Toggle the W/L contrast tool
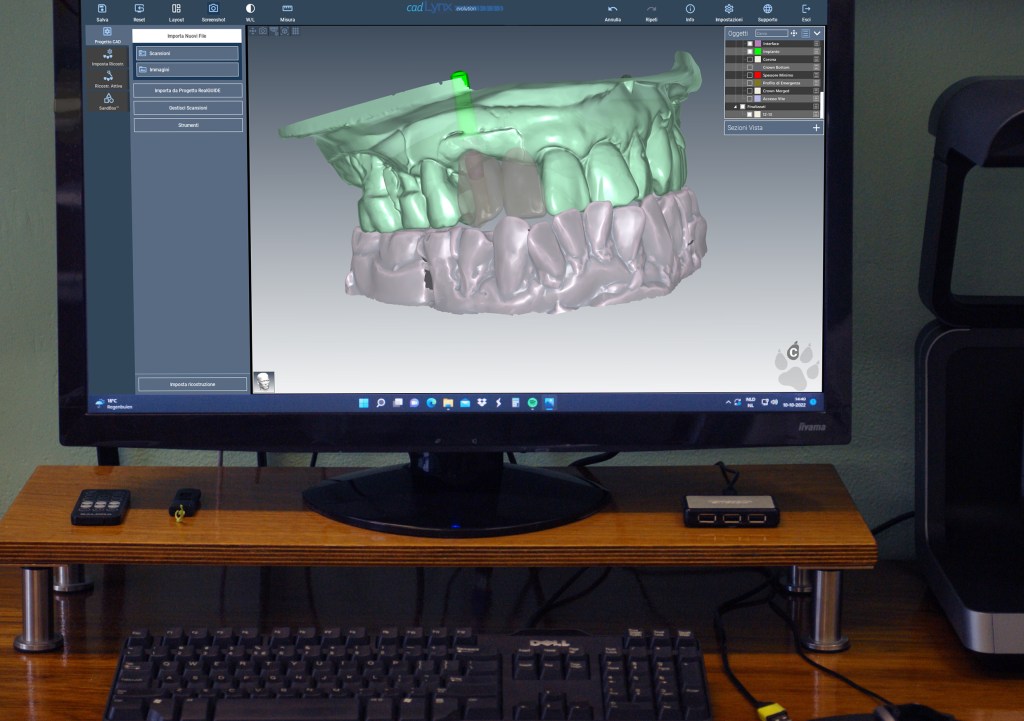The image size is (1024, 721). 250,9
